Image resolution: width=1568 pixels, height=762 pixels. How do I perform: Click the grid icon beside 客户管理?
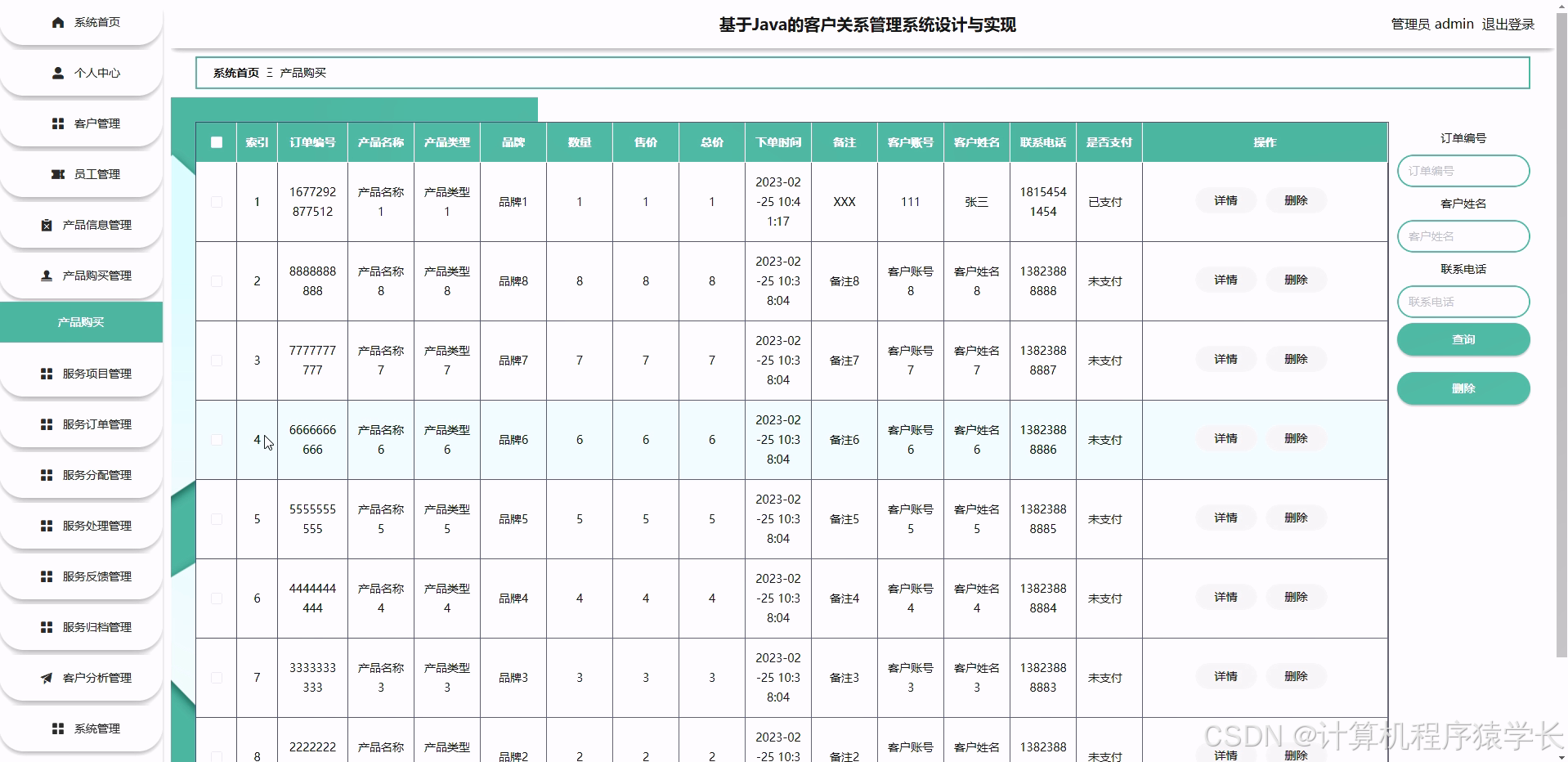point(58,123)
